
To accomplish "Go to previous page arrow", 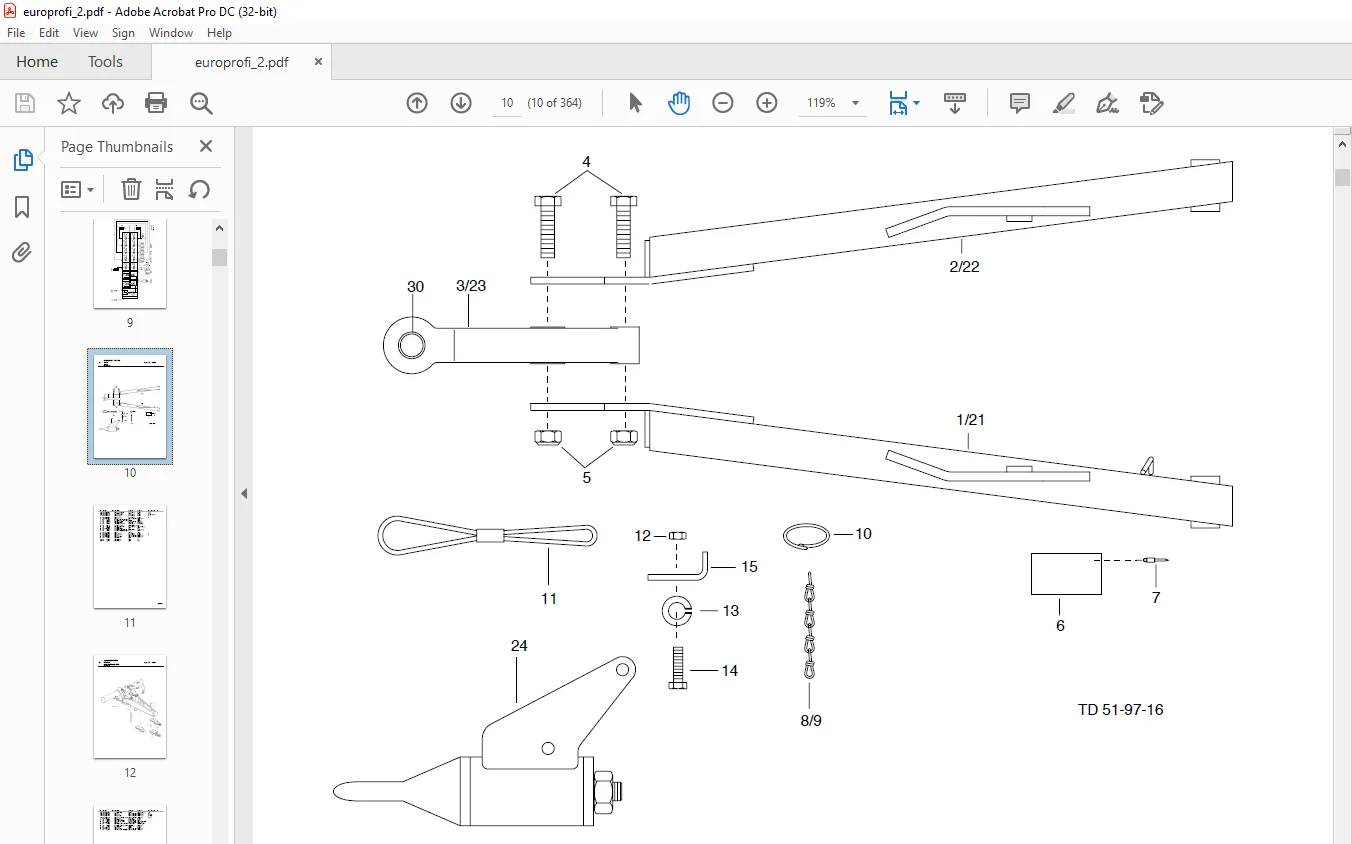I will click(x=417, y=103).
